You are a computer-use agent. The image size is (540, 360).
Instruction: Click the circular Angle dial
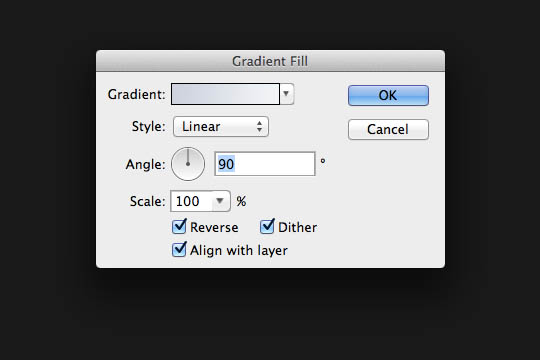pos(188,164)
